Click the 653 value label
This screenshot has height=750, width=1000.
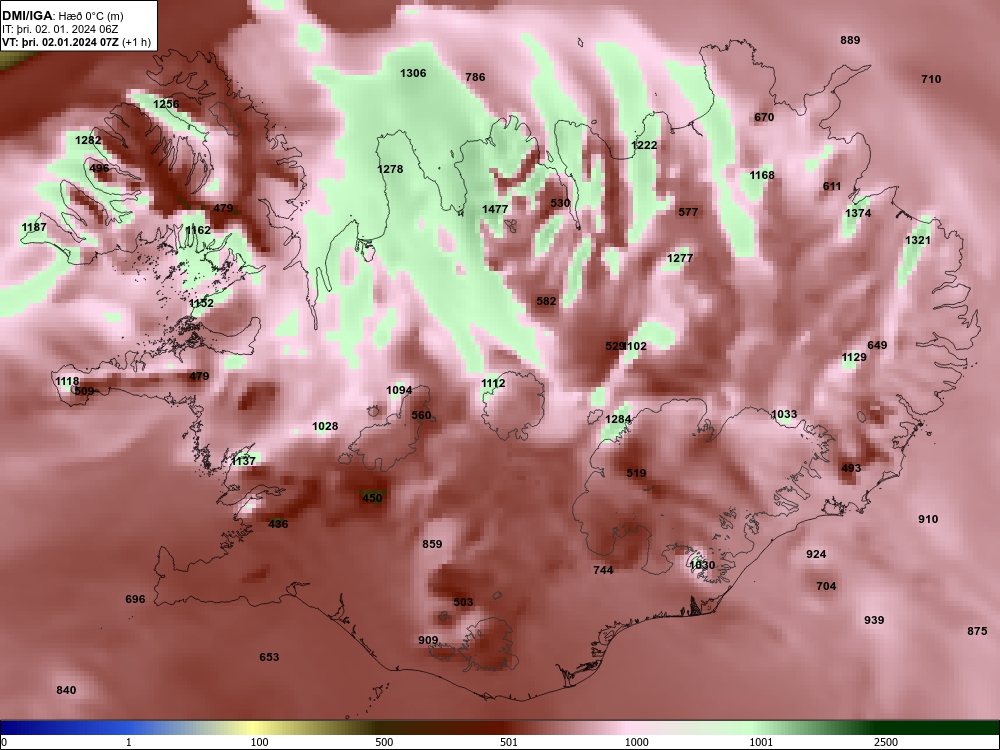point(269,657)
